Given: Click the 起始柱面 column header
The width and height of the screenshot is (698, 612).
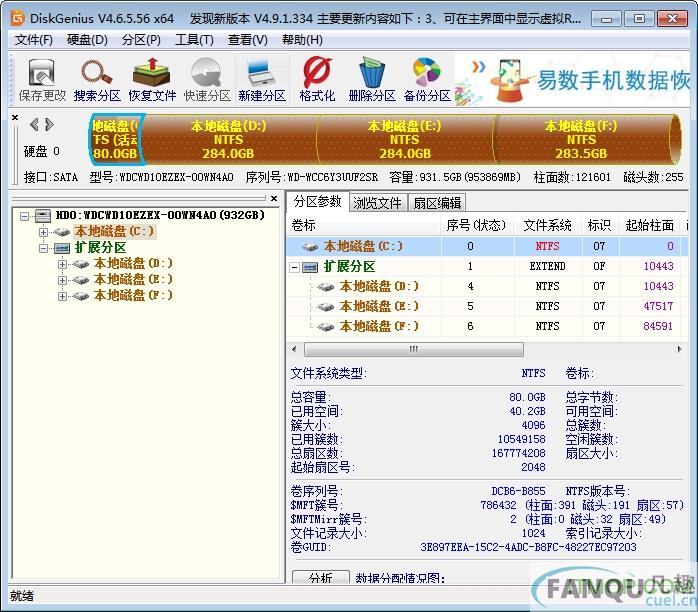Looking at the screenshot, I should point(649,225).
